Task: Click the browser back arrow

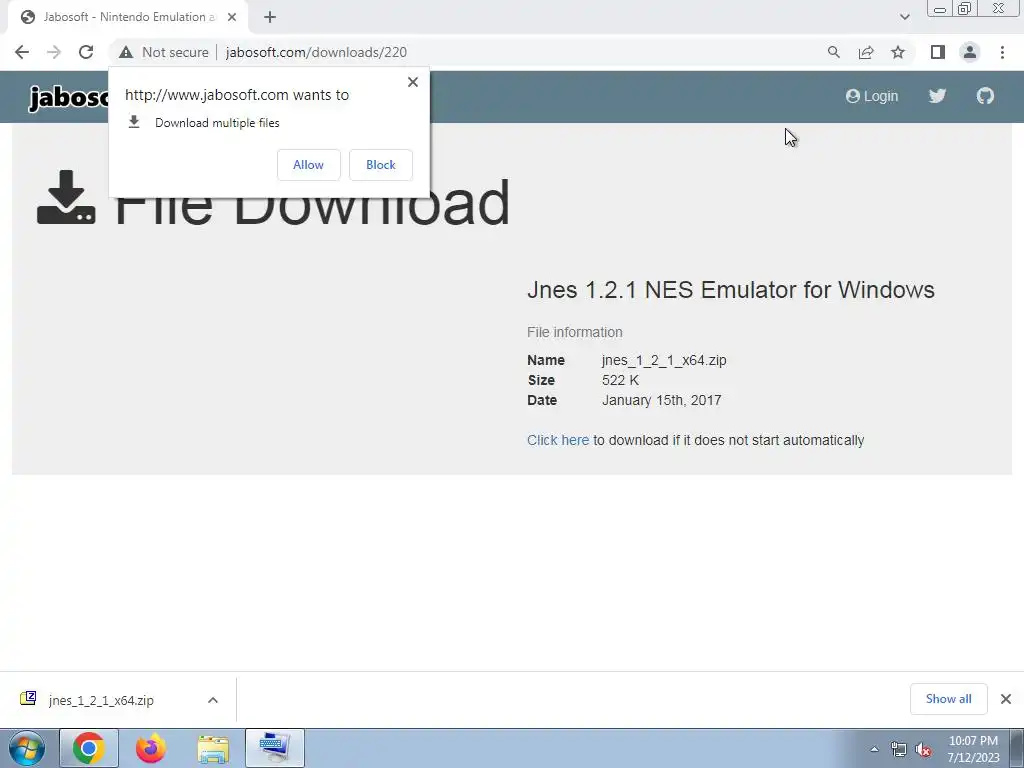Action: [x=22, y=52]
